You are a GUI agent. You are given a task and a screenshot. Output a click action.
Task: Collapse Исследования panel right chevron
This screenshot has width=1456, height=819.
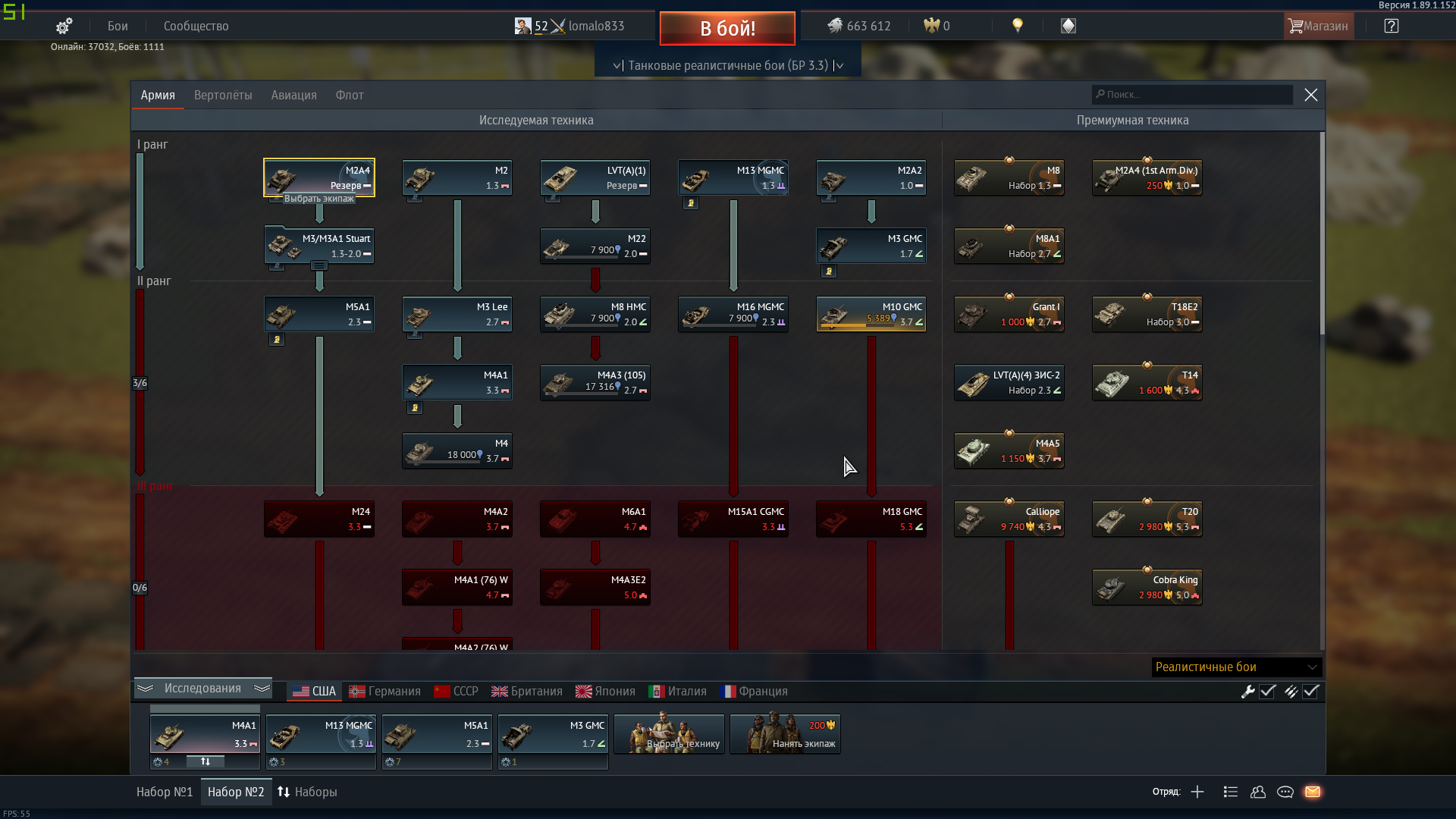262,688
